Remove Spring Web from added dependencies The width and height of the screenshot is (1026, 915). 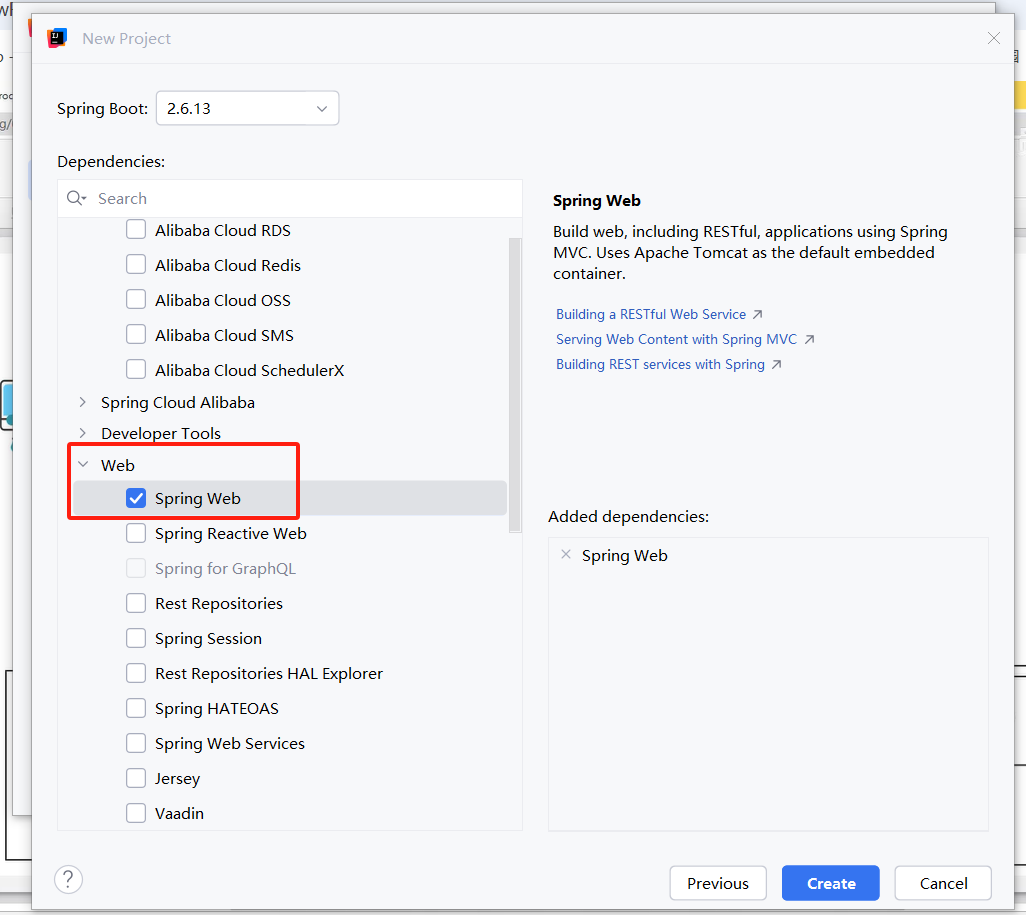pos(566,555)
